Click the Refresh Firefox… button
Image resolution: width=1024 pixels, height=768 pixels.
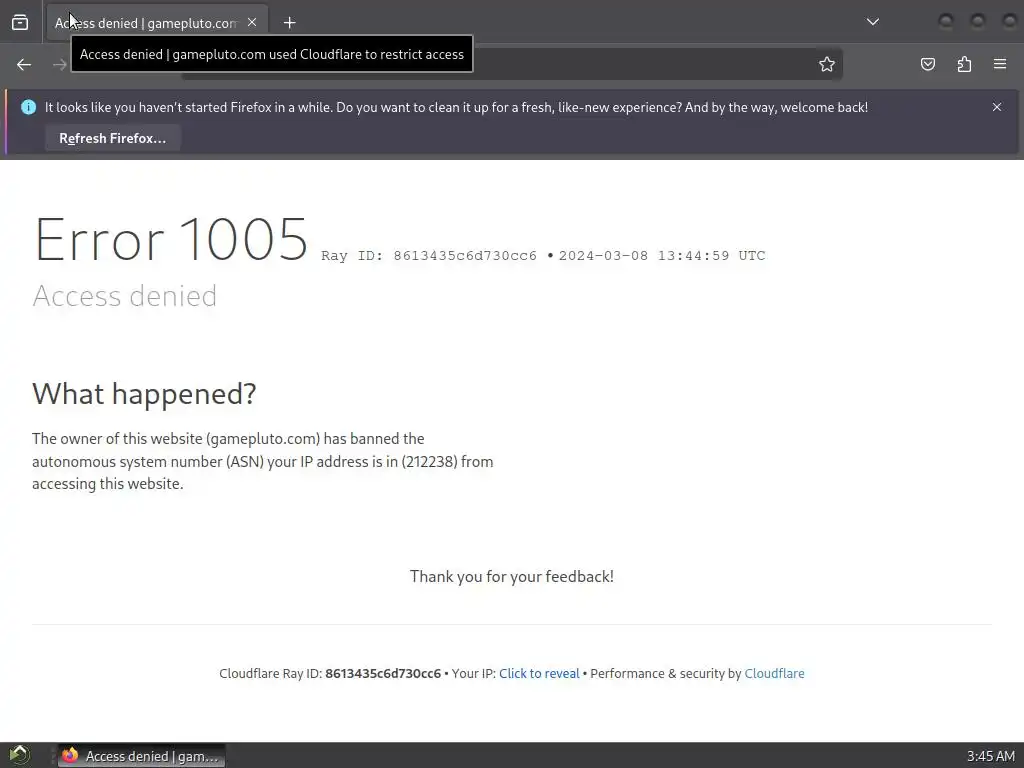point(112,138)
